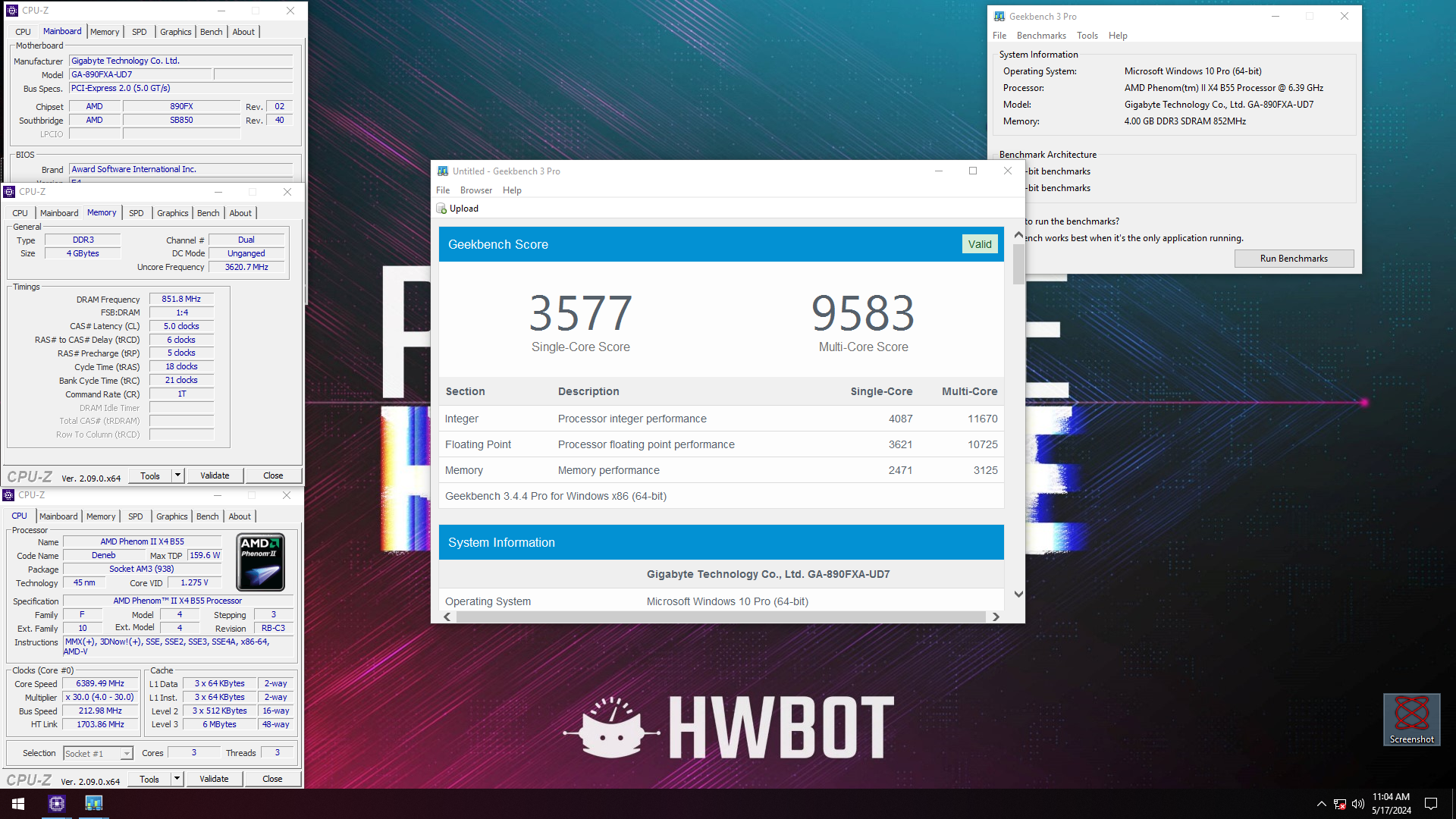Click the clock in the taskbar
Viewport: 1456px width, 819px height.
(x=1391, y=804)
